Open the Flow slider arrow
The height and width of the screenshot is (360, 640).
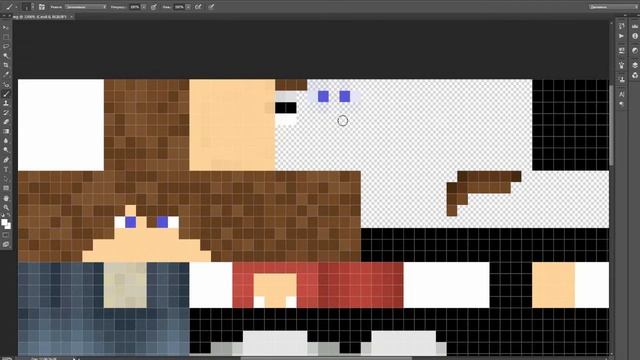tap(188, 7)
